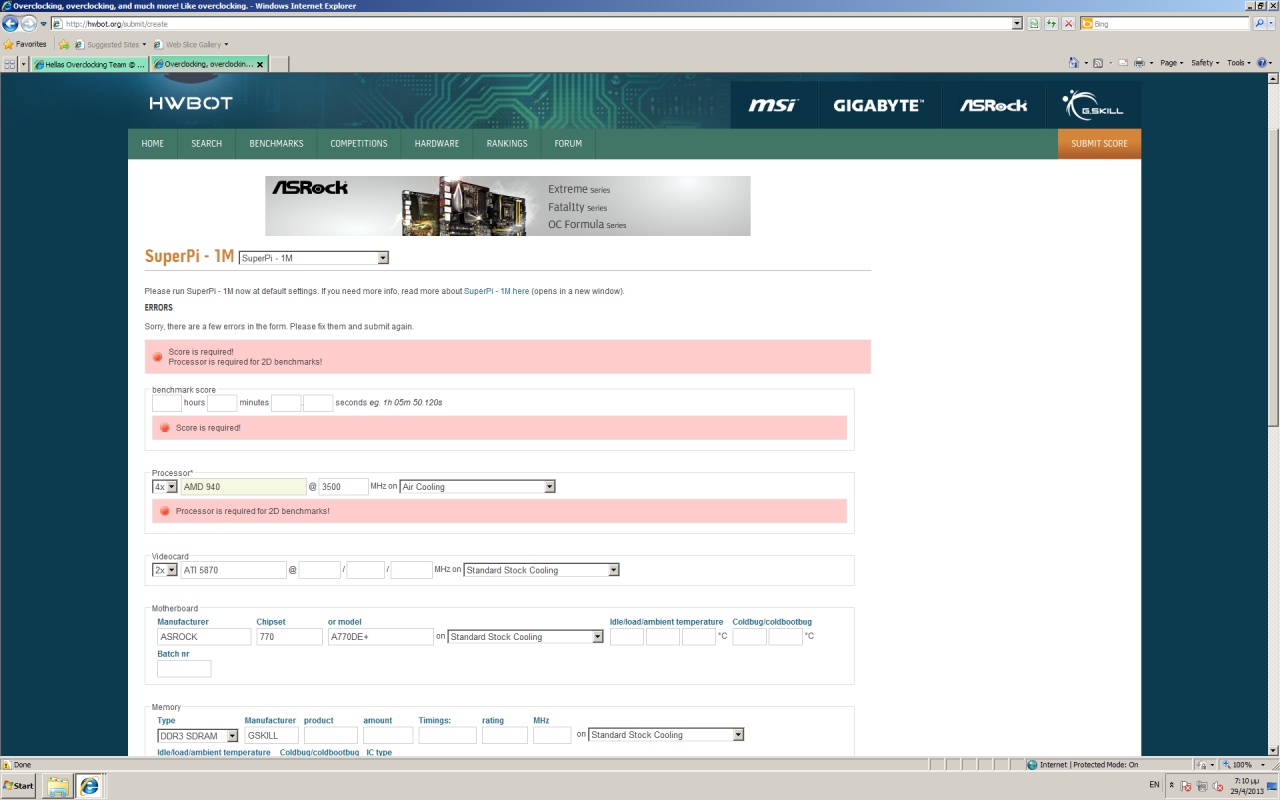Viewport: 1280px width, 800px height.
Task: Open the Page menu in the command bar
Action: click(1171, 63)
